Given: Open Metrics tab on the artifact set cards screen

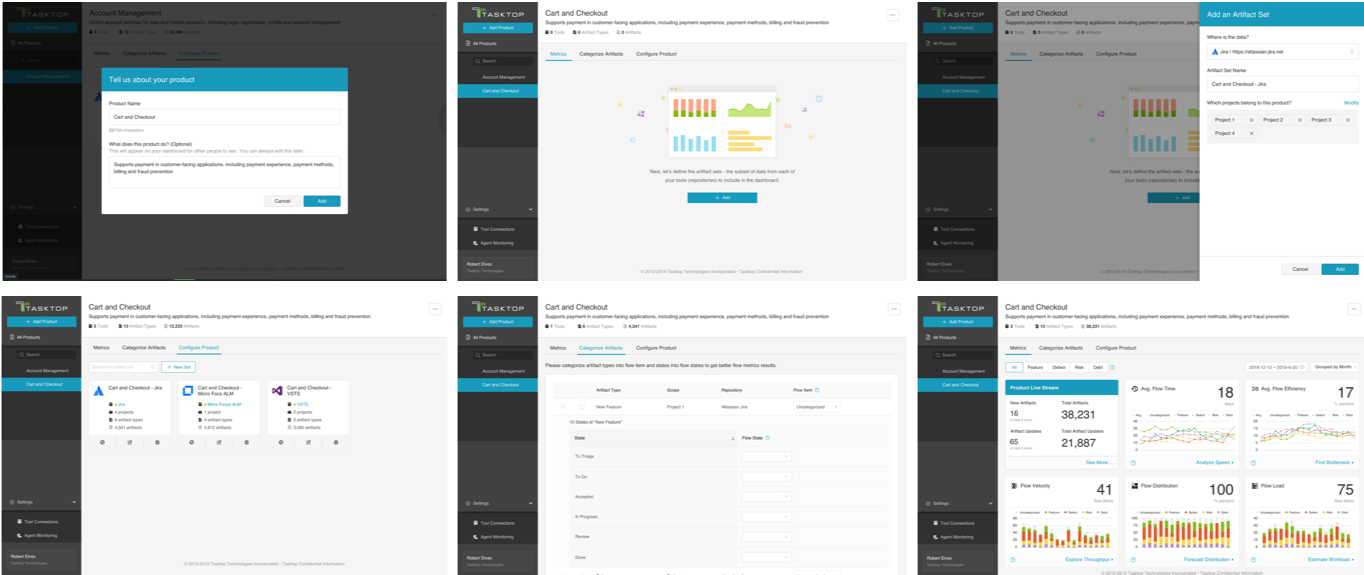Looking at the screenshot, I should coord(101,348).
